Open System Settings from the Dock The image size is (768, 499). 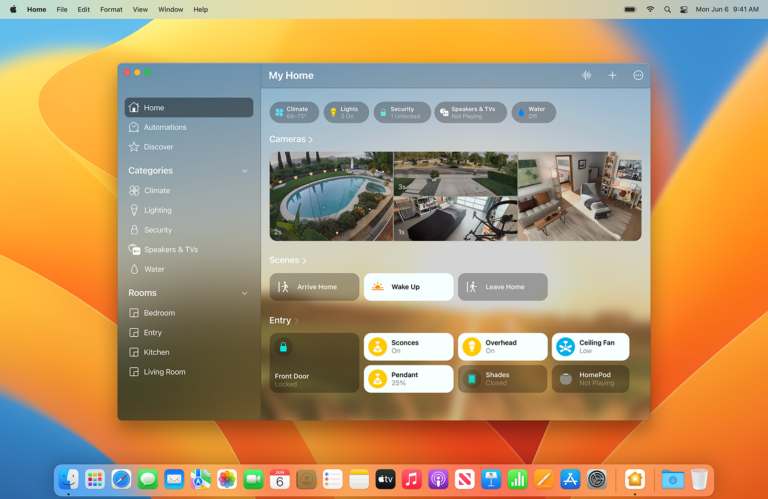597,479
